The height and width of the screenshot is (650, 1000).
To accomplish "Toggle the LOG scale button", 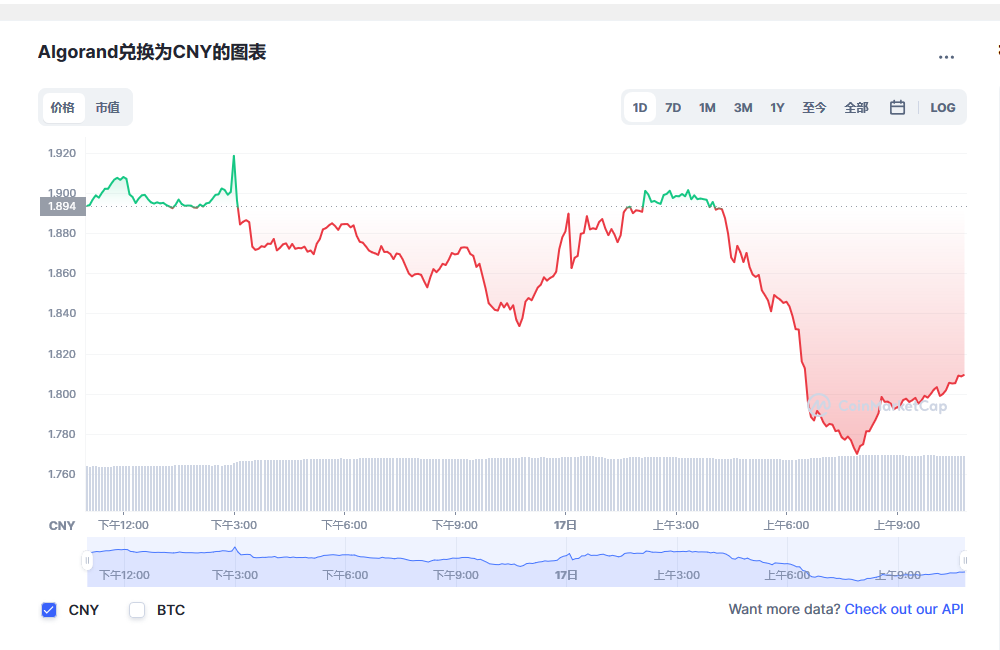I will [x=943, y=107].
